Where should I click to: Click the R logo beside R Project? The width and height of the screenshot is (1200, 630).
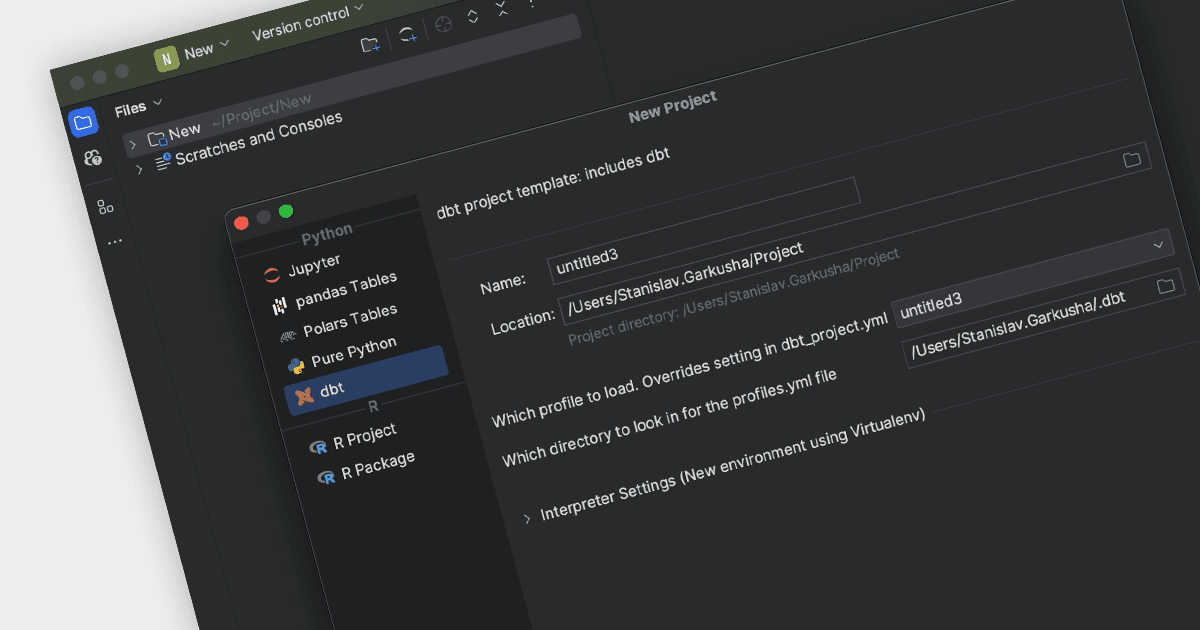pyautogui.click(x=318, y=449)
